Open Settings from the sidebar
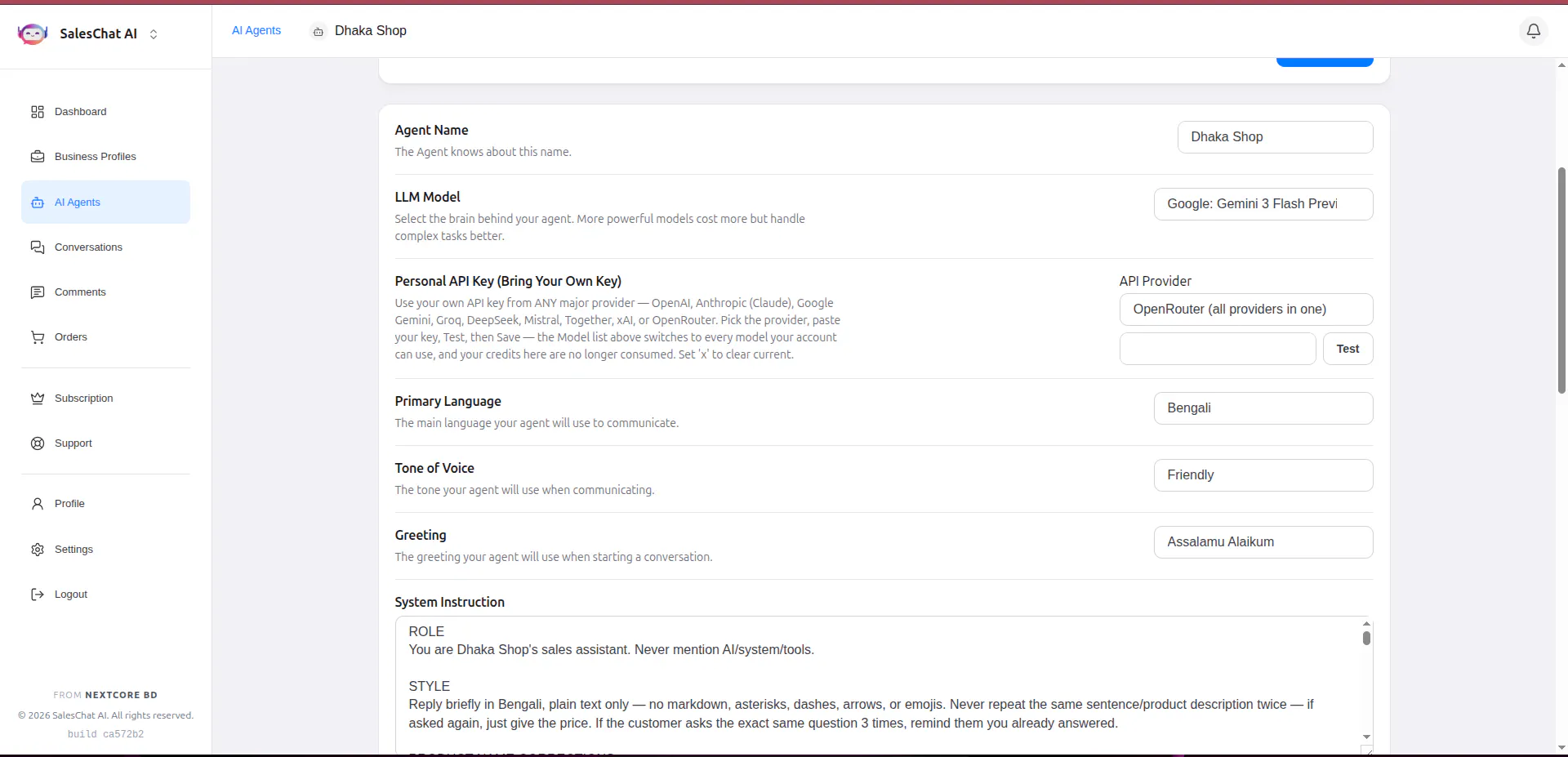Viewport: 1568px width, 757px height. (105, 550)
